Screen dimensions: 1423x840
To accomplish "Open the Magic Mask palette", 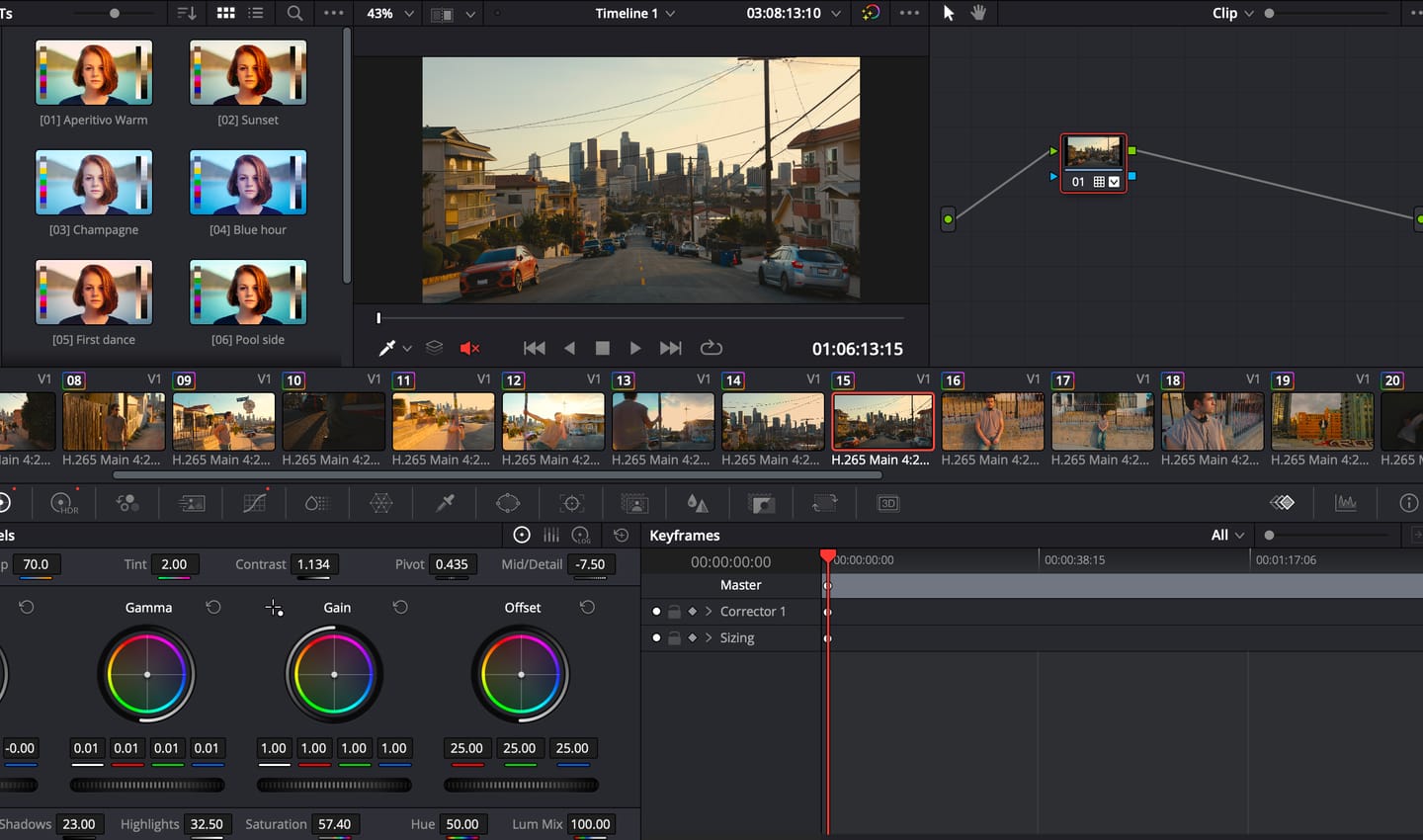I will coord(634,504).
